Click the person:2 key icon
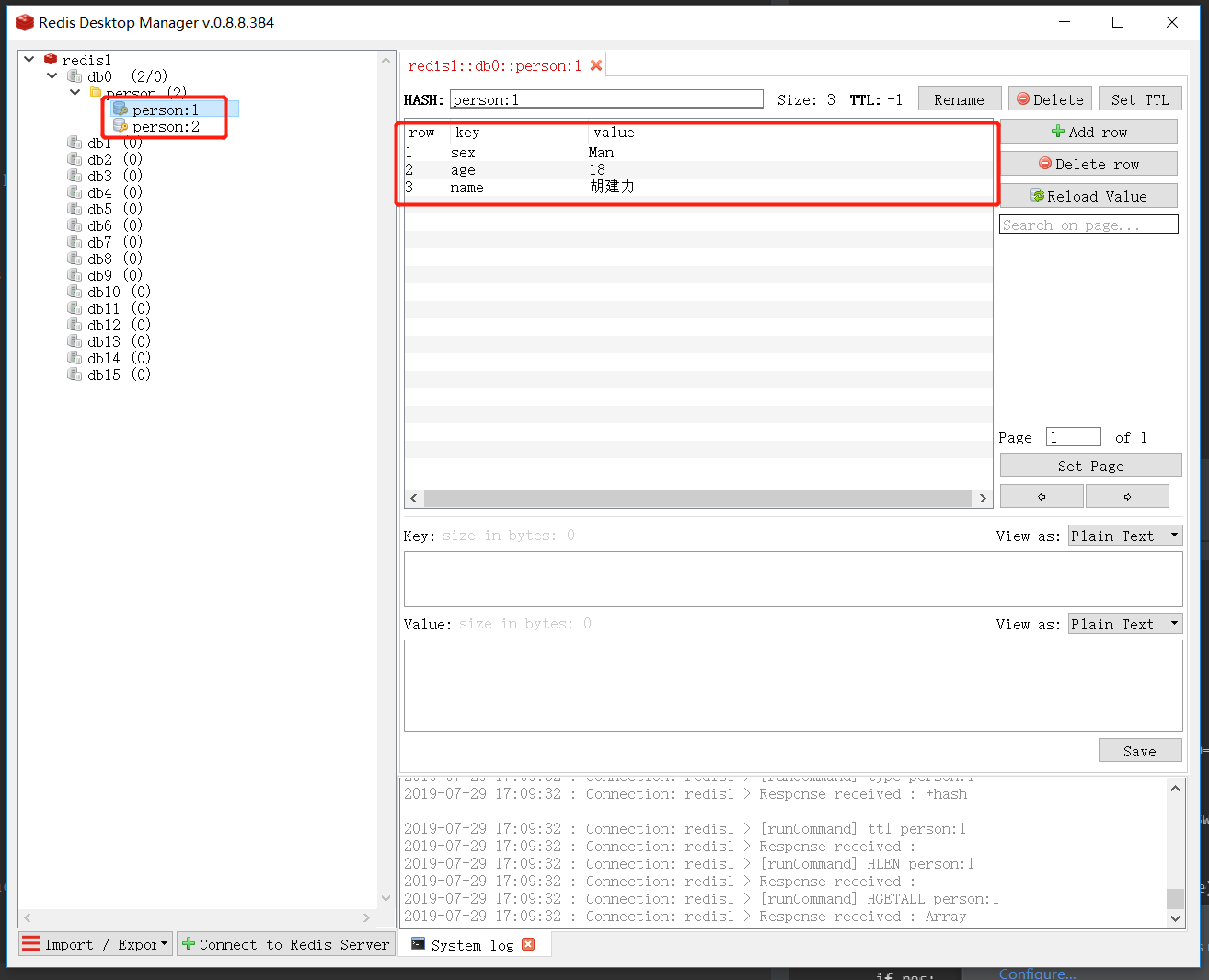 point(120,126)
